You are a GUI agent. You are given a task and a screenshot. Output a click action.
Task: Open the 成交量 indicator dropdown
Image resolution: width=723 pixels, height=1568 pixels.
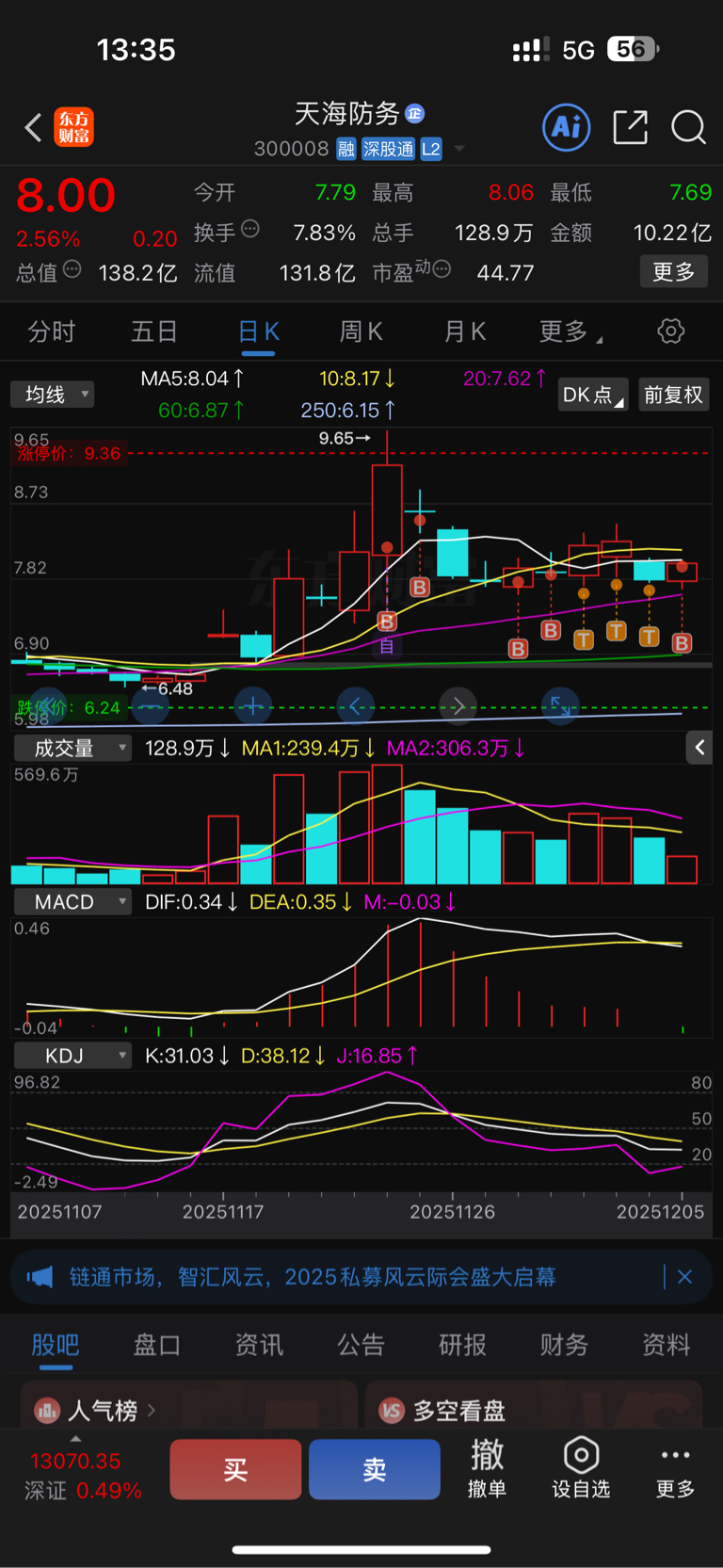click(72, 749)
